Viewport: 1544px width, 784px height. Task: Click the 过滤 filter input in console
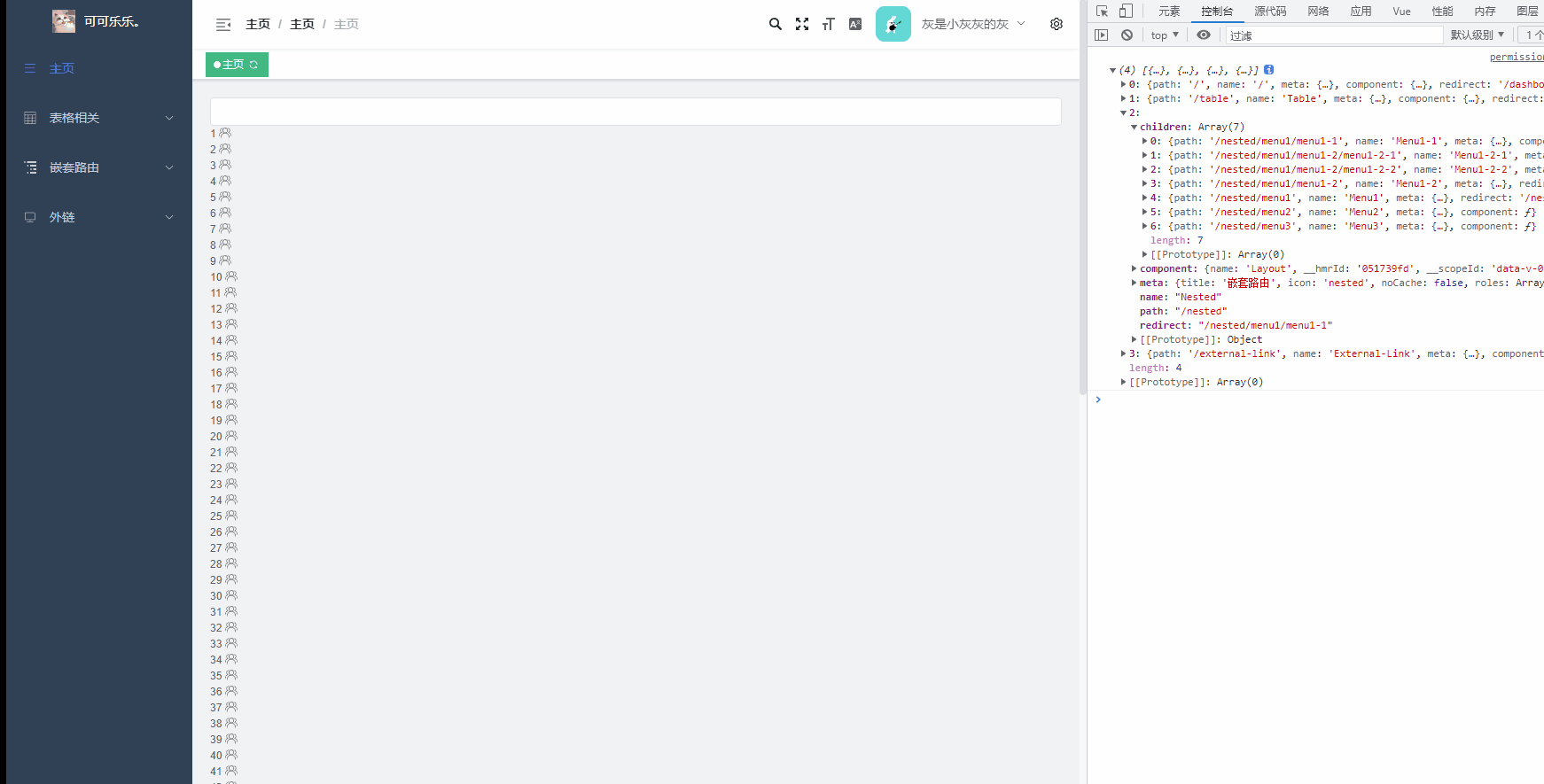click(1334, 35)
